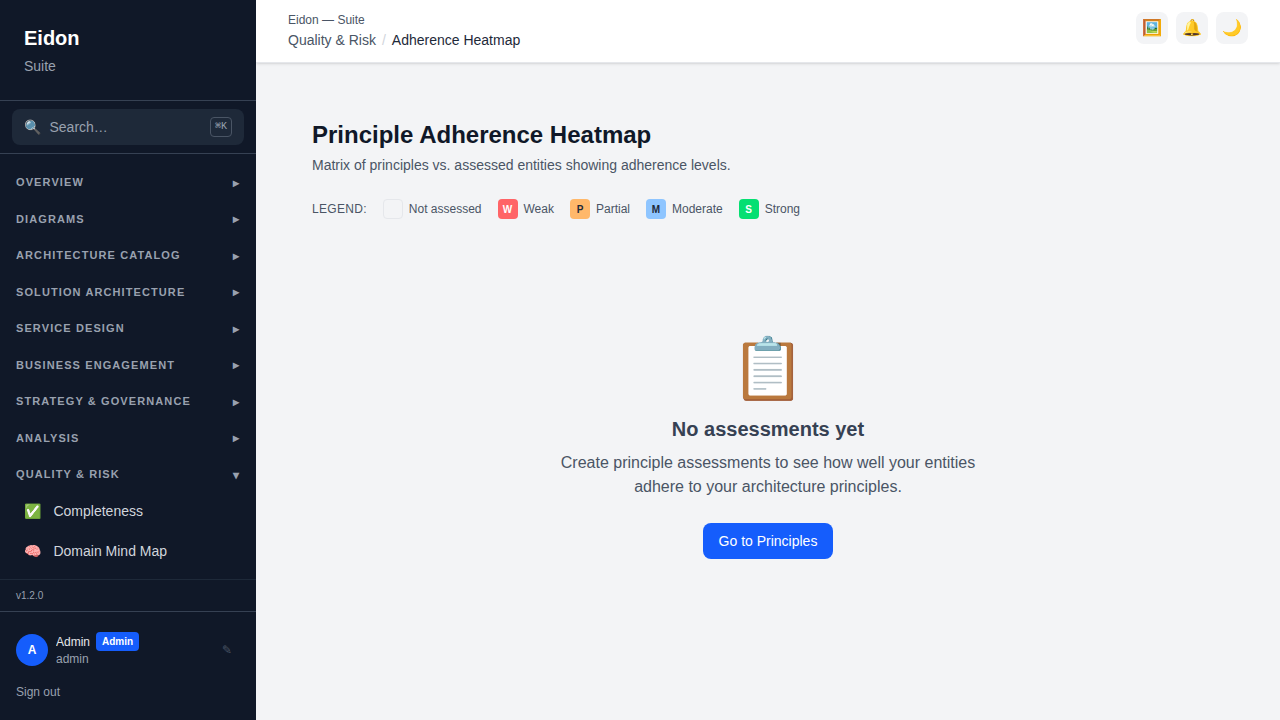Expand the Solution Architecture section
Viewport: 1280px width, 720px height.
(x=128, y=292)
